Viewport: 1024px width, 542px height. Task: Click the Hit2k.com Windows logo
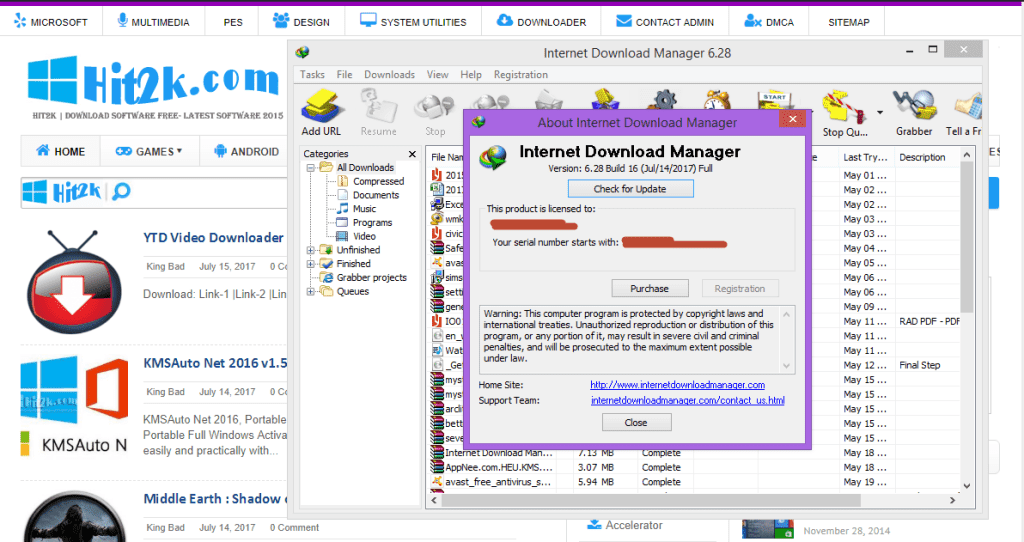[52, 80]
